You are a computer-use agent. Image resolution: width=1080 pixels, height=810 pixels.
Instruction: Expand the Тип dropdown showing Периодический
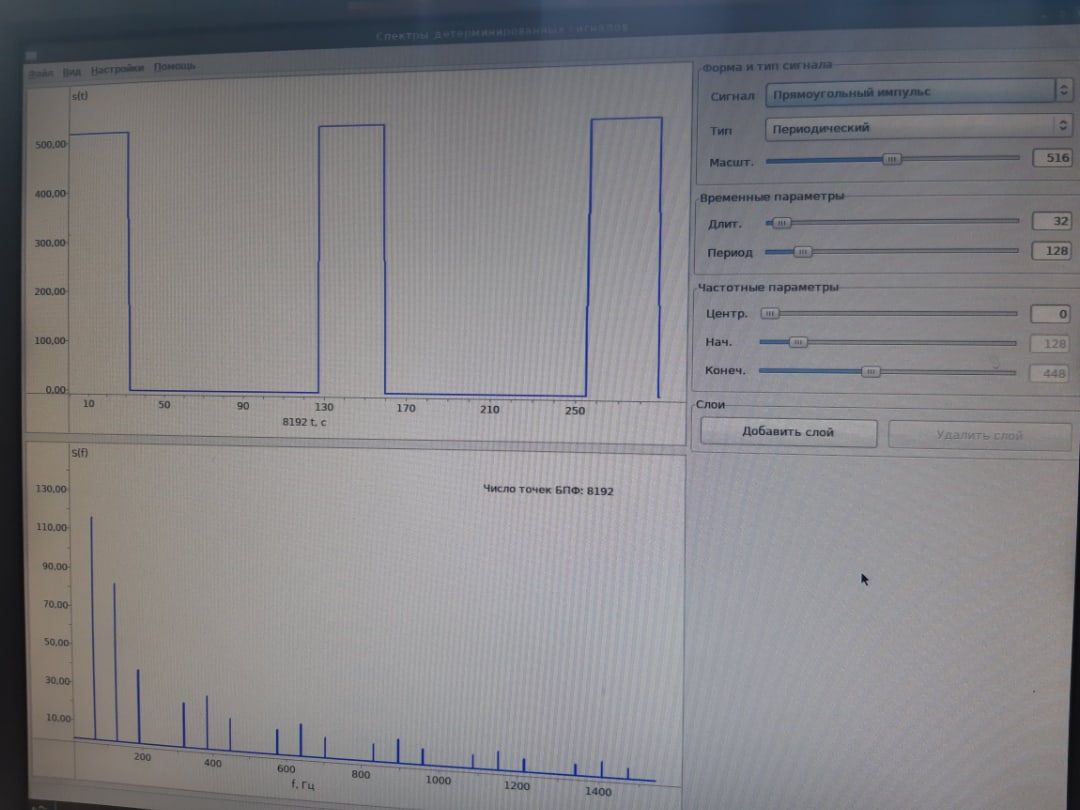(919, 127)
